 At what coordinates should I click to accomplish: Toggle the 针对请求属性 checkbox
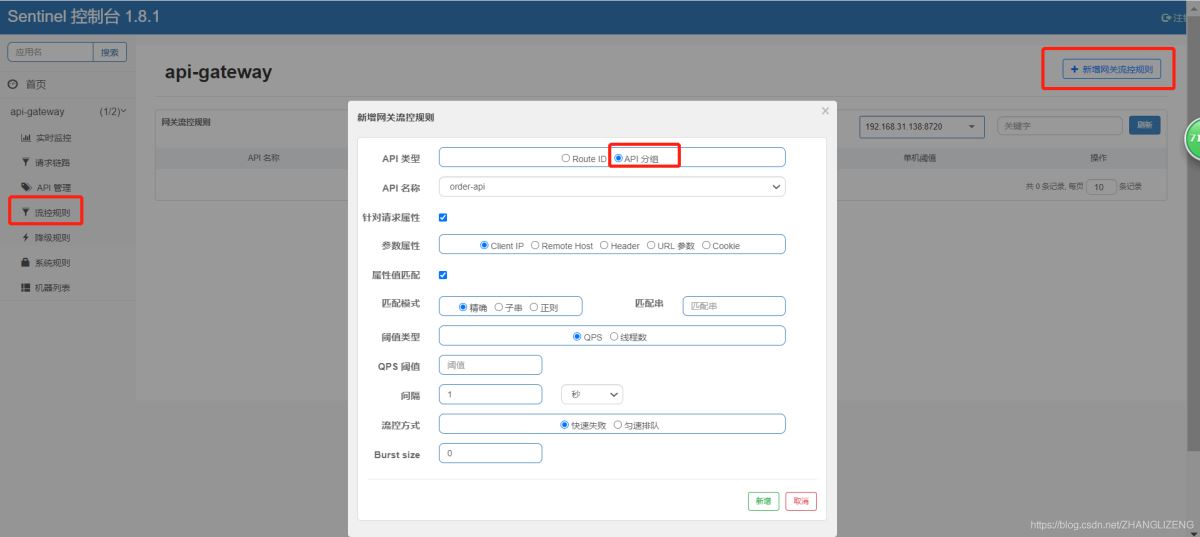pos(443,217)
